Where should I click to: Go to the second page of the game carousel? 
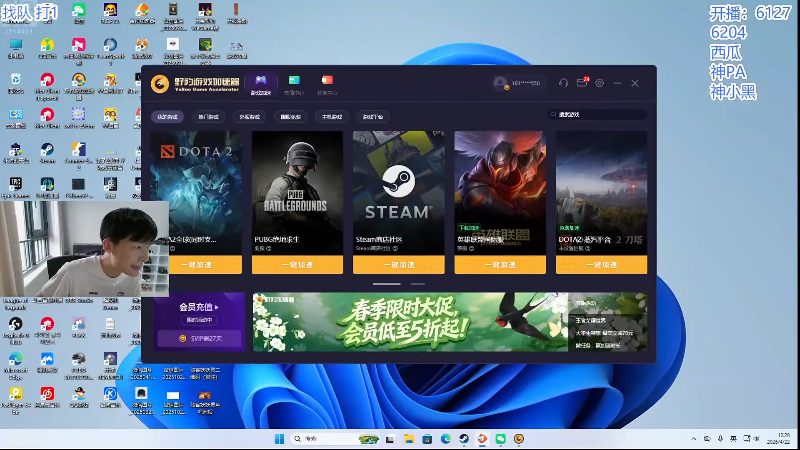tap(418, 284)
